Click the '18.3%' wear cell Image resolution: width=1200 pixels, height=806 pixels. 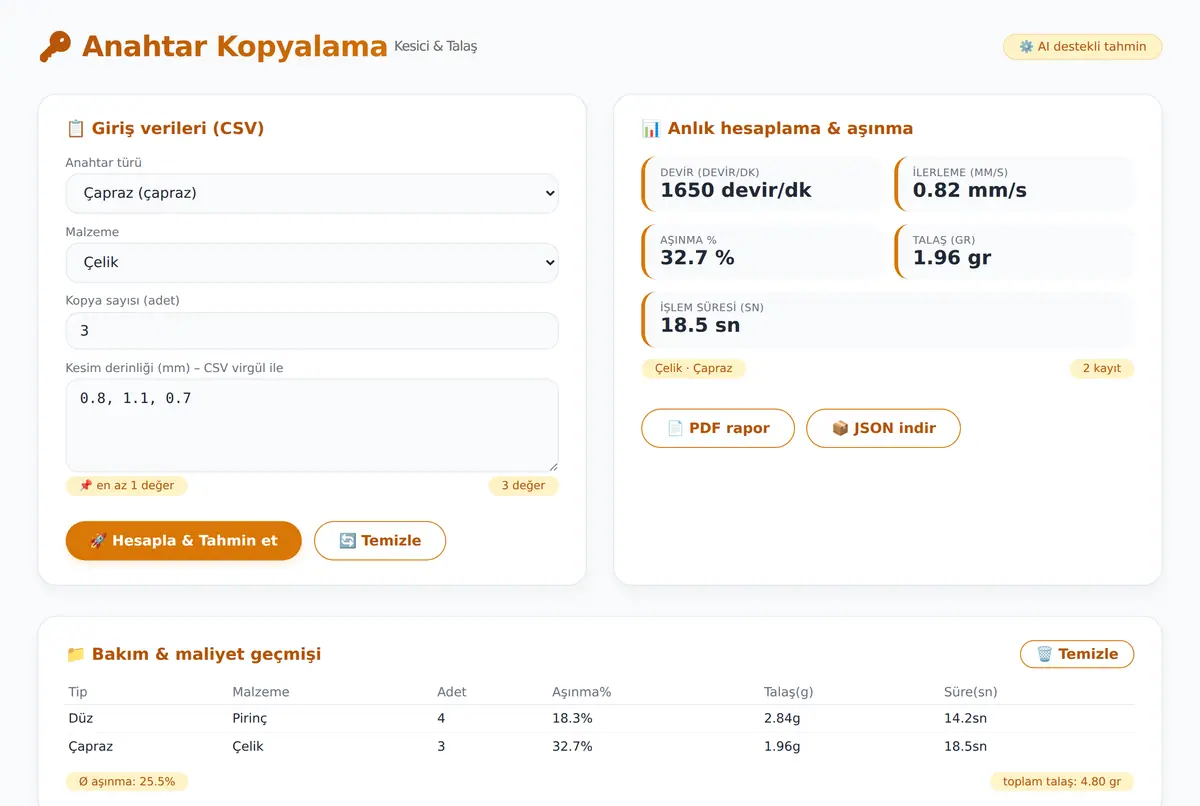pos(572,719)
